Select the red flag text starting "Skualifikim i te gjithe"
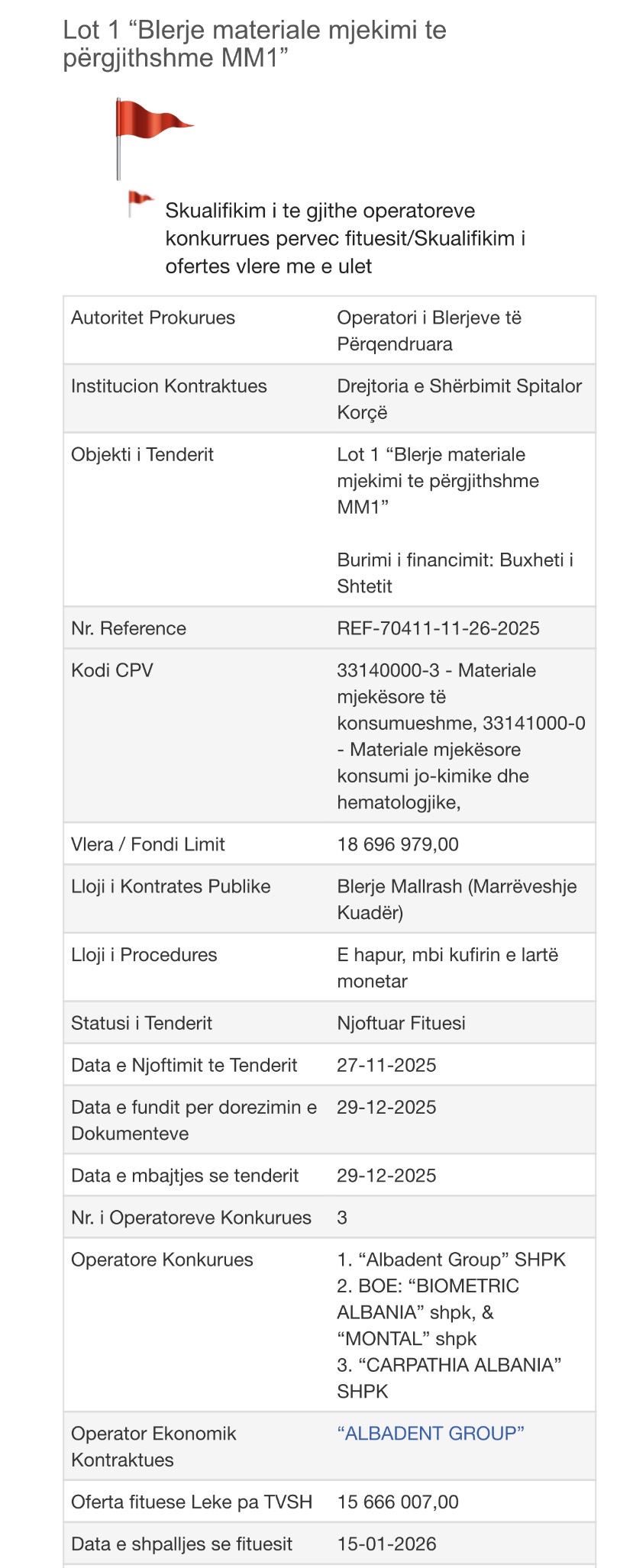The width and height of the screenshot is (633, 1568). [x=345, y=238]
